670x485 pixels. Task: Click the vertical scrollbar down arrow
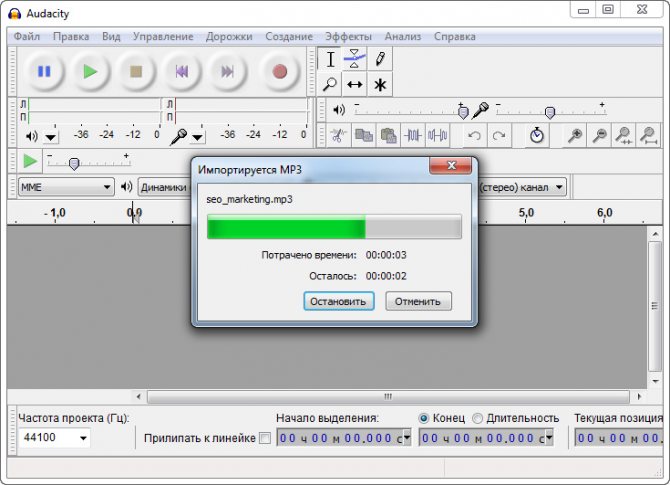click(x=655, y=381)
